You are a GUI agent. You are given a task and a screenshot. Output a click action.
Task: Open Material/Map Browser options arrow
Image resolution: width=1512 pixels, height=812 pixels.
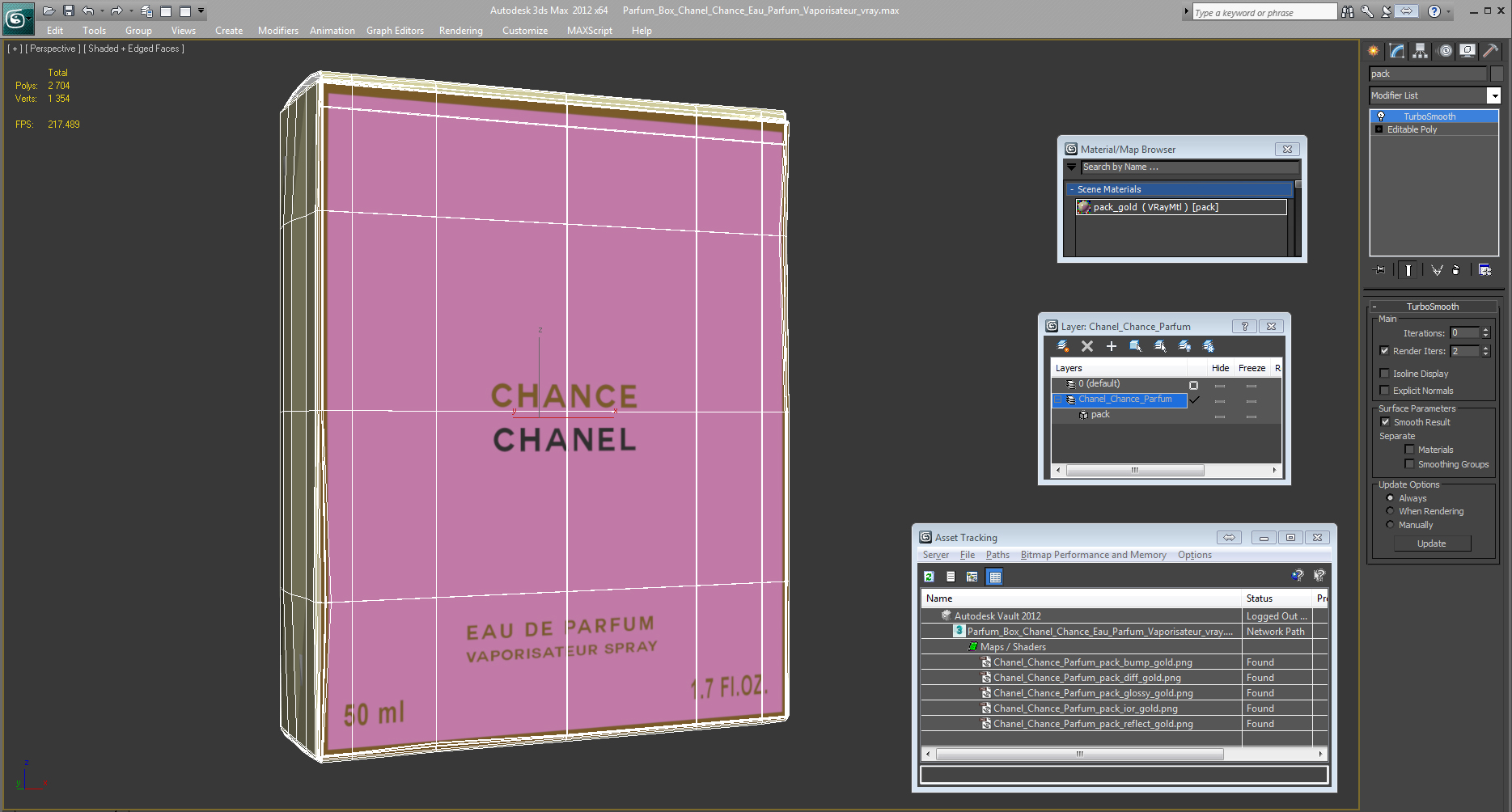pos(1072,167)
